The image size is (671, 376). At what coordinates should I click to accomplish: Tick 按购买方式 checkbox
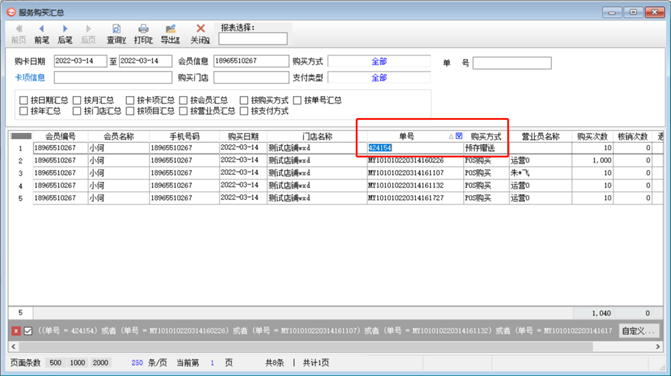[244, 100]
